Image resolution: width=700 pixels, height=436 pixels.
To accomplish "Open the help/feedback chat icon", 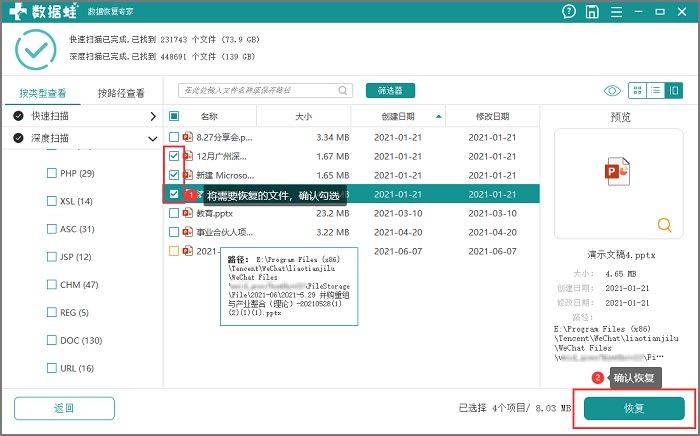I will 569,11.
